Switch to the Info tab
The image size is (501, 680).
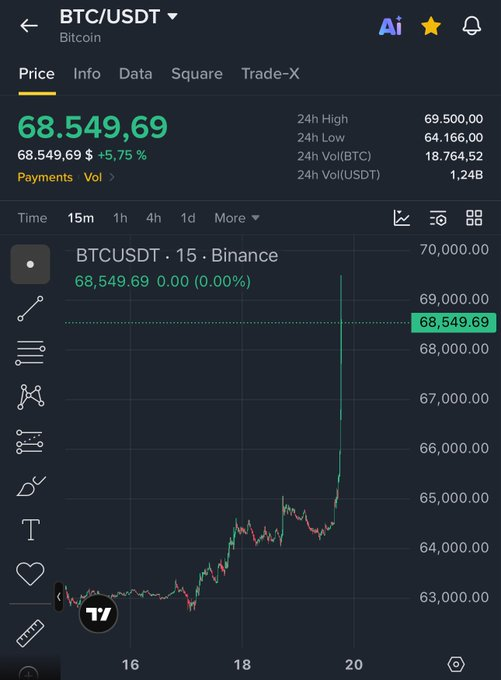[87, 73]
